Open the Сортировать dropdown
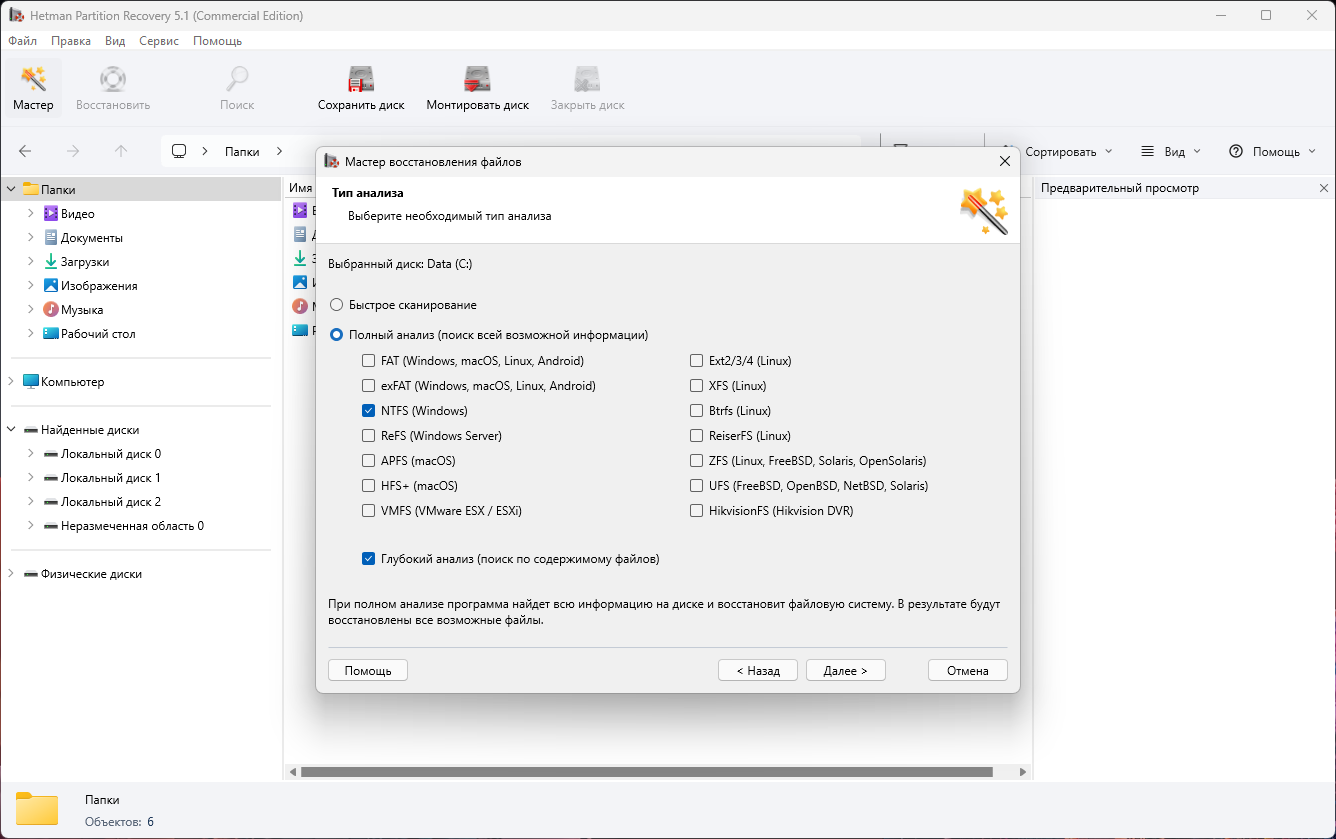1336x839 pixels. click(1067, 151)
